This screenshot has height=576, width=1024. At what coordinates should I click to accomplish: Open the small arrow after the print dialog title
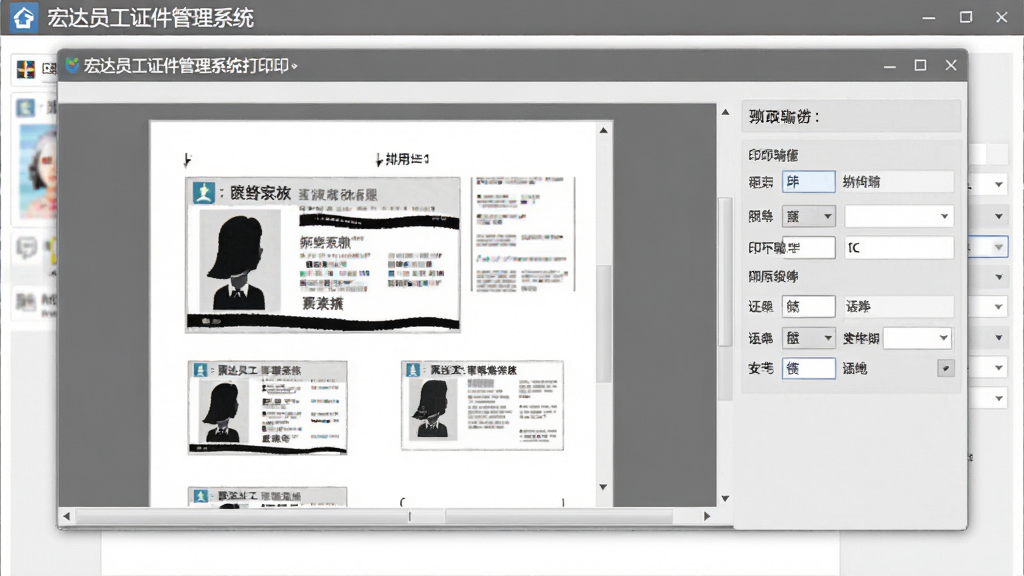(x=295, y=66)
